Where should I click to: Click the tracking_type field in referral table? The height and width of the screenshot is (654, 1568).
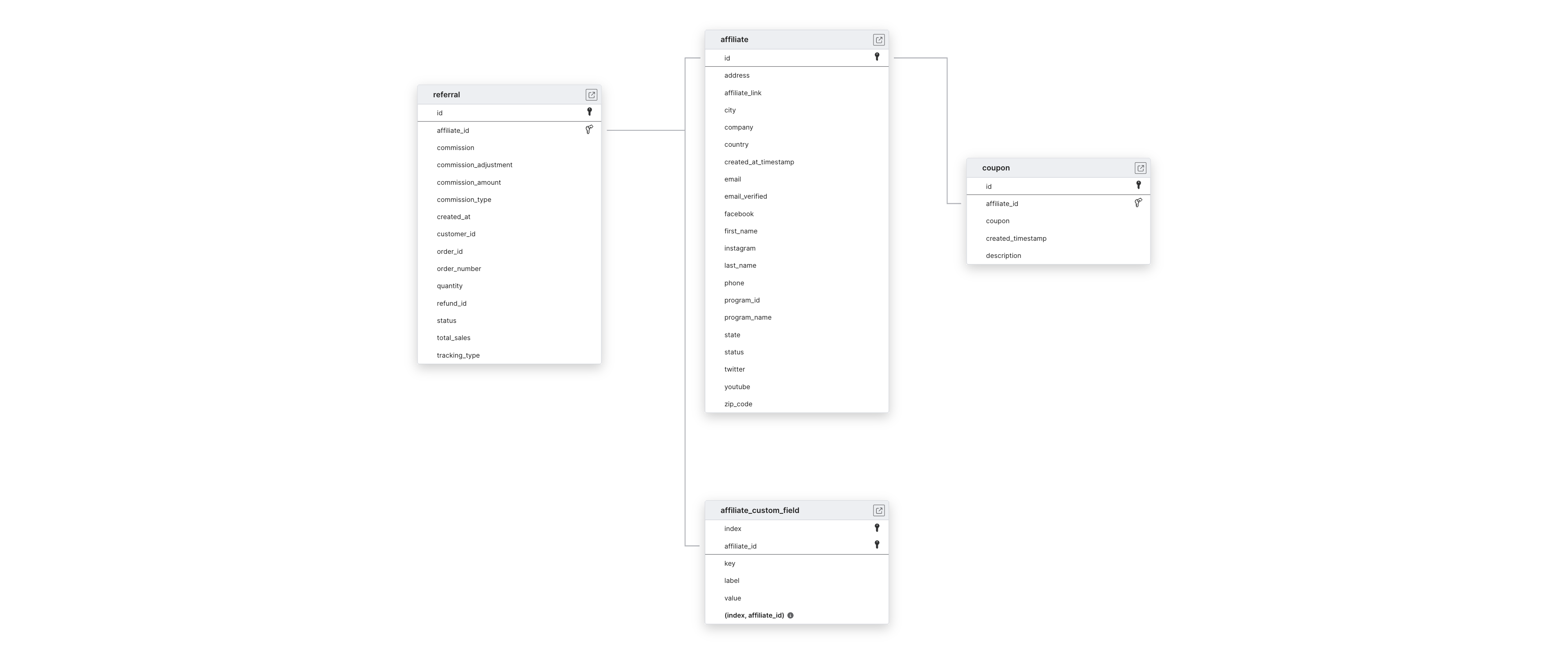pos(458,354)
